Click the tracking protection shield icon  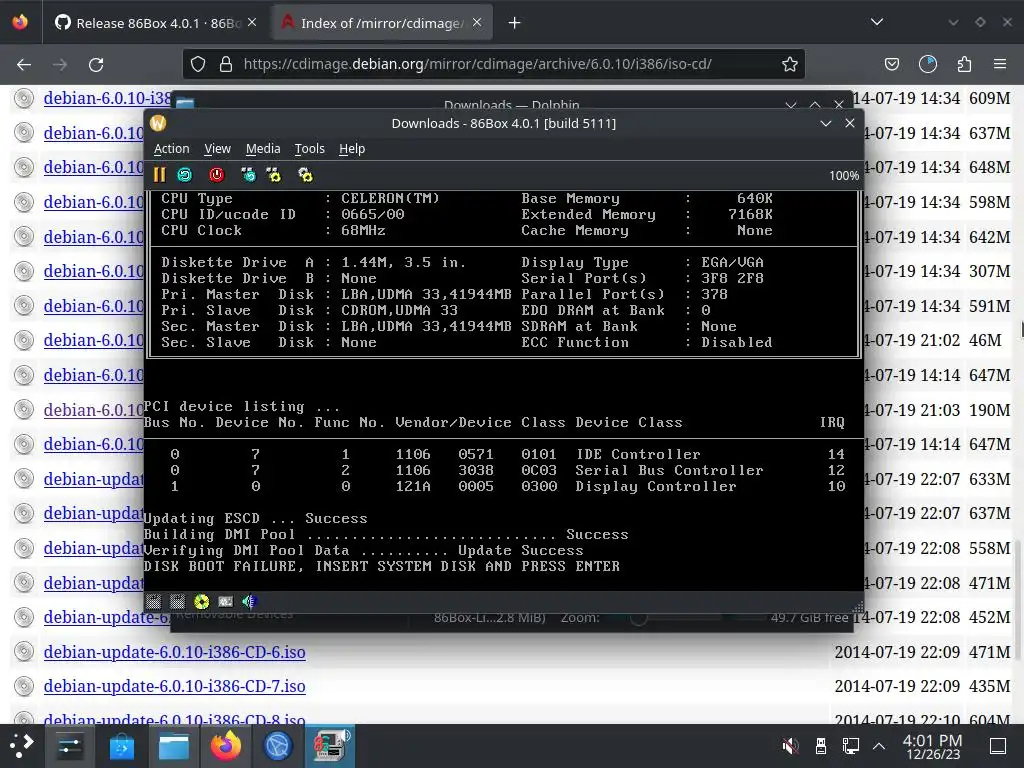(x=198, y=64)
